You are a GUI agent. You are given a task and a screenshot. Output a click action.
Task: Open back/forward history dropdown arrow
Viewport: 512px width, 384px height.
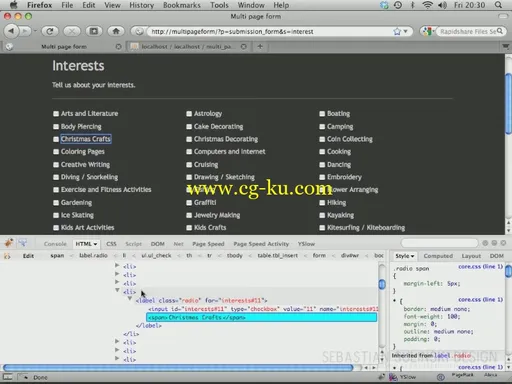pos(35,31)
